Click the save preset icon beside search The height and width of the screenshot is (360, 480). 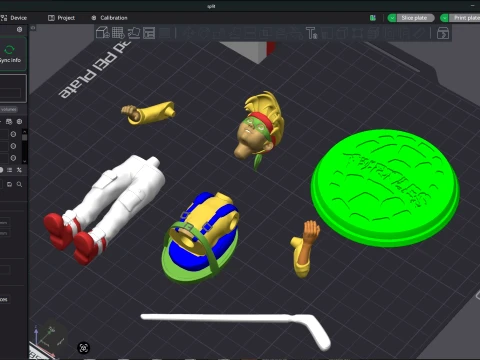point(9,184)
